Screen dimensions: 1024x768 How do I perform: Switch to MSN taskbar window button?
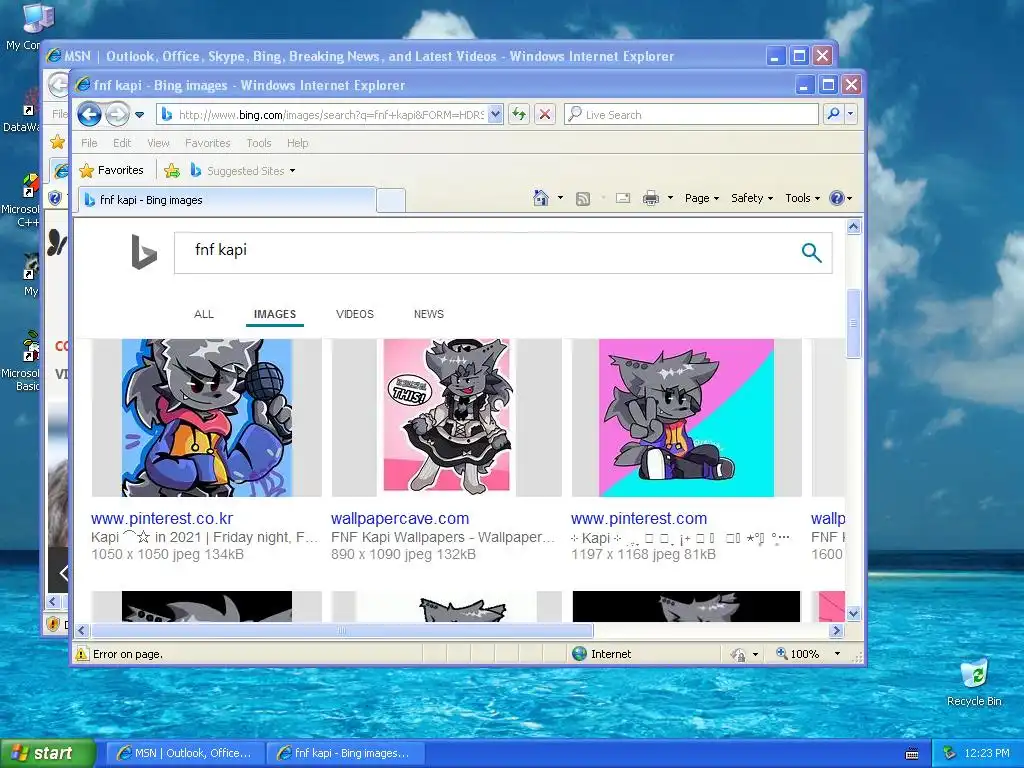coord(185,753)
